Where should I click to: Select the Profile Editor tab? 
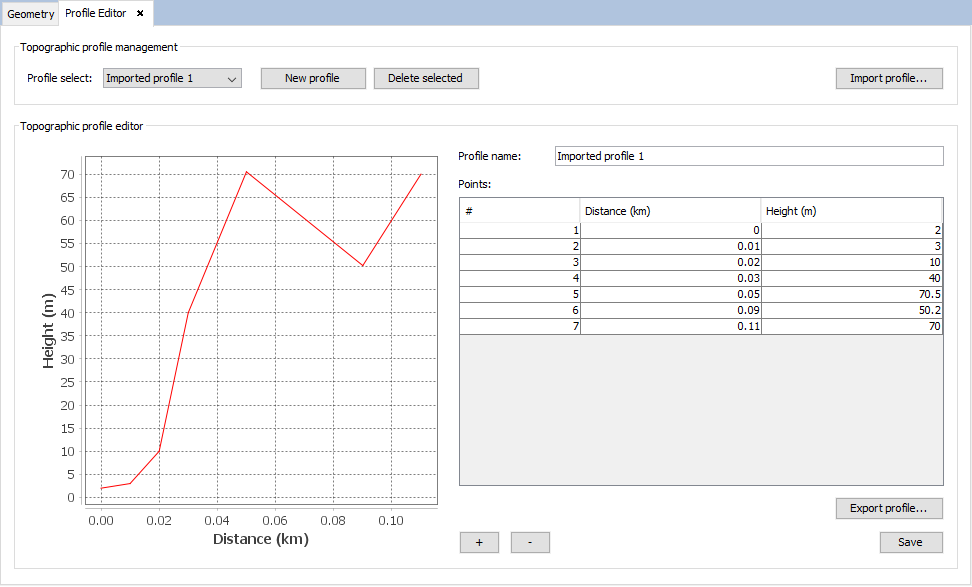95,14
